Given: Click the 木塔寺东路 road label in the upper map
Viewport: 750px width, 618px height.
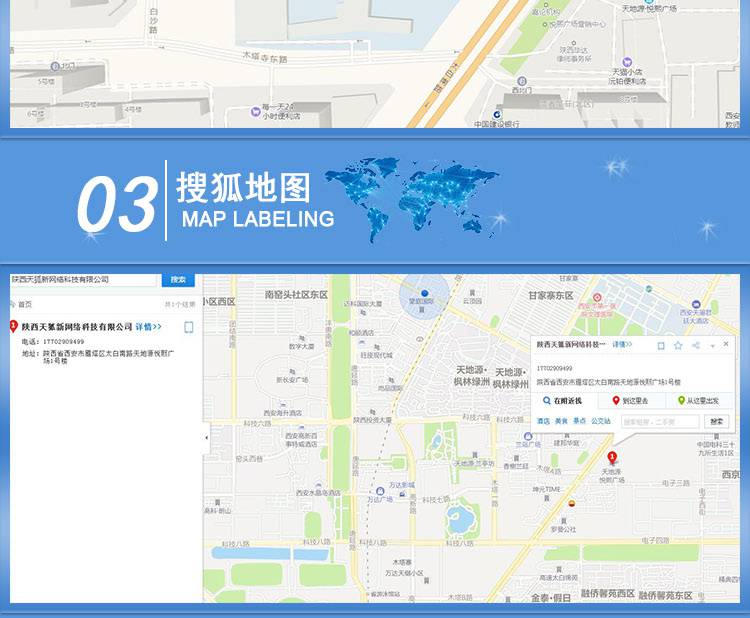Looking at the screenshot, I should [265, 57].
